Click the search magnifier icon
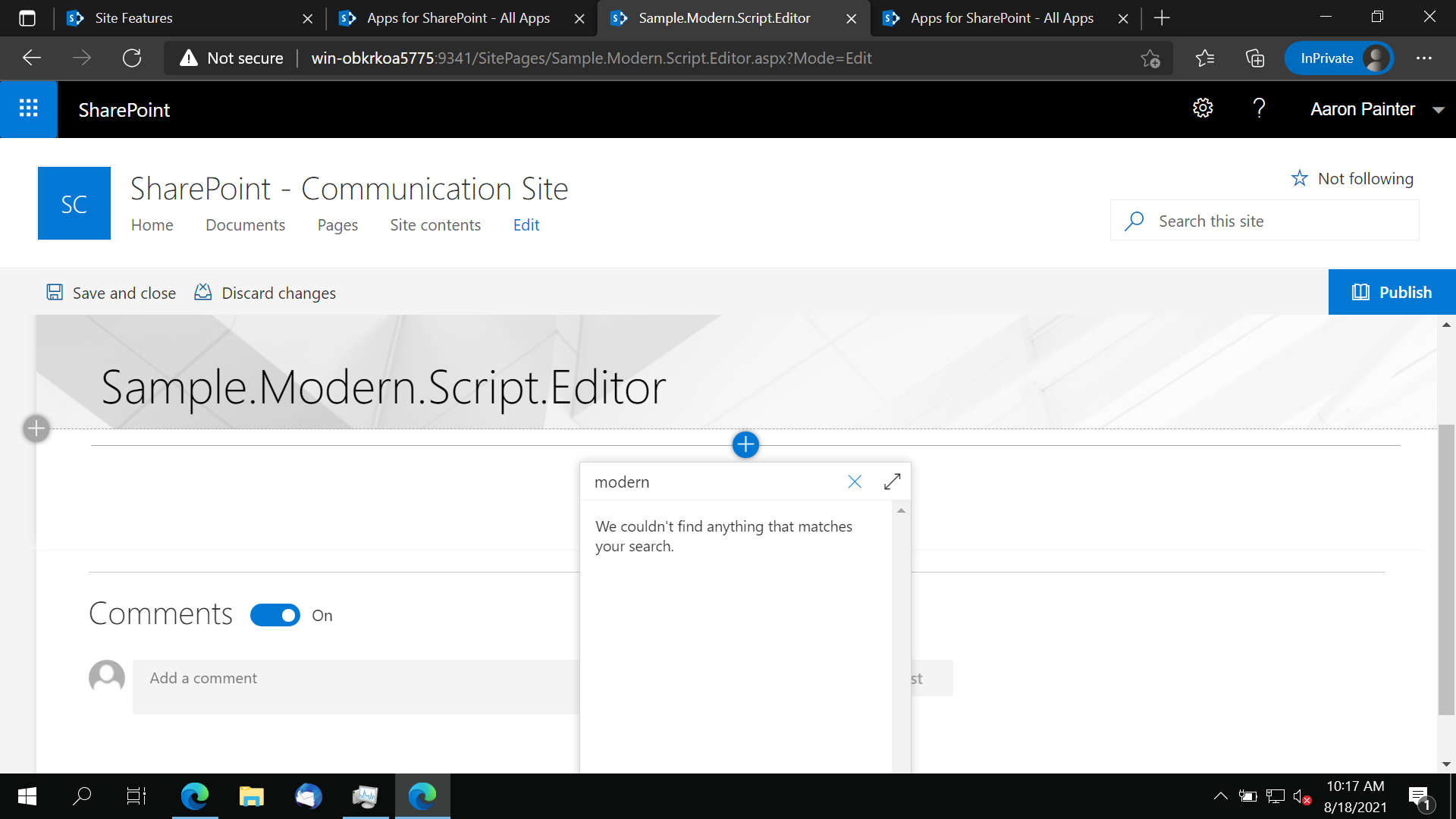The height and width of the screenshot is (819, 1456). (1134, 221)
